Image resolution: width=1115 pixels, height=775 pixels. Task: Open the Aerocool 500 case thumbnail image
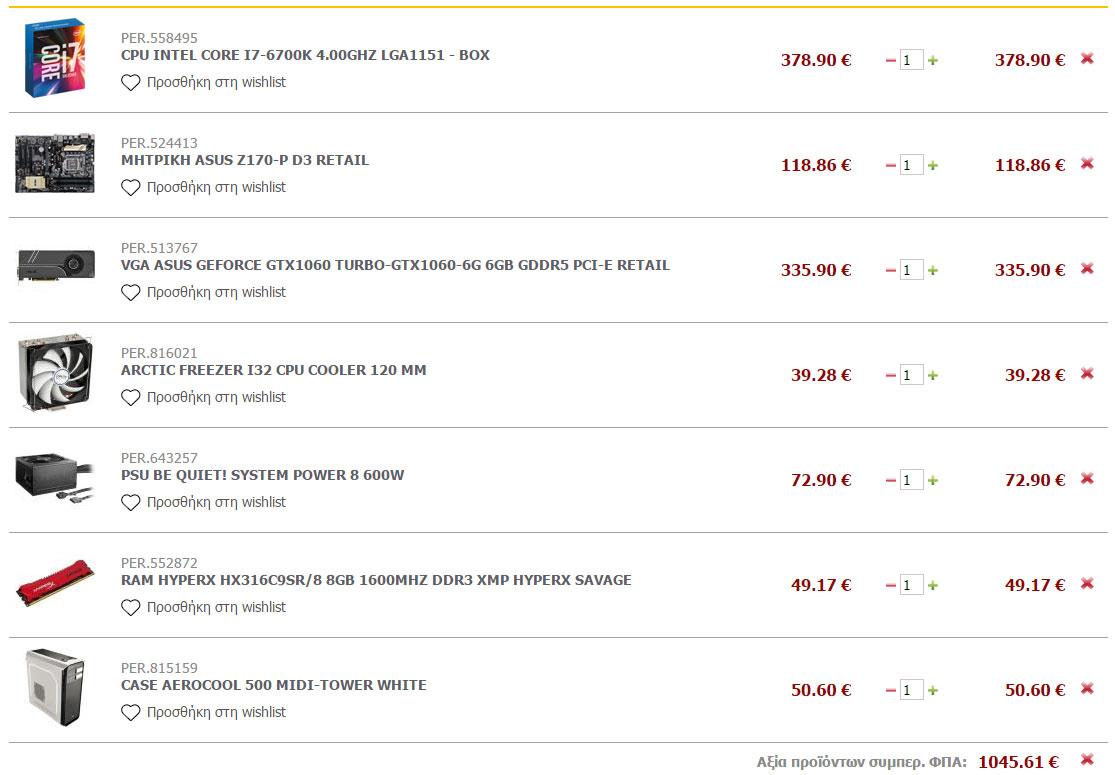55,688
